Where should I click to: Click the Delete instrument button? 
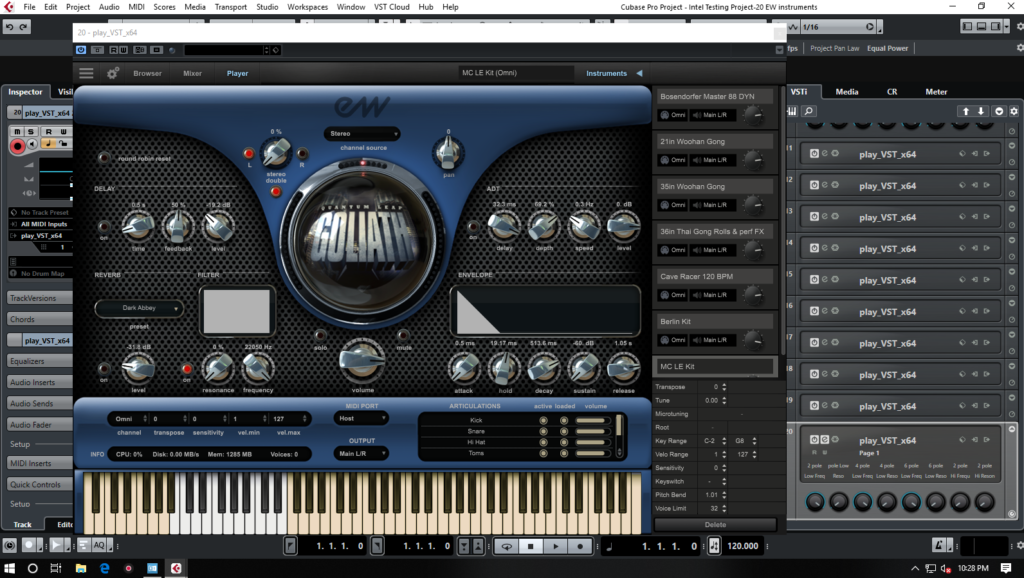(715, 524)
